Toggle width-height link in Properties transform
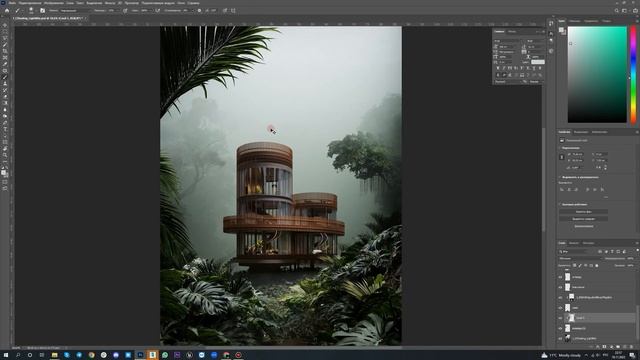 tap(562, 157)
